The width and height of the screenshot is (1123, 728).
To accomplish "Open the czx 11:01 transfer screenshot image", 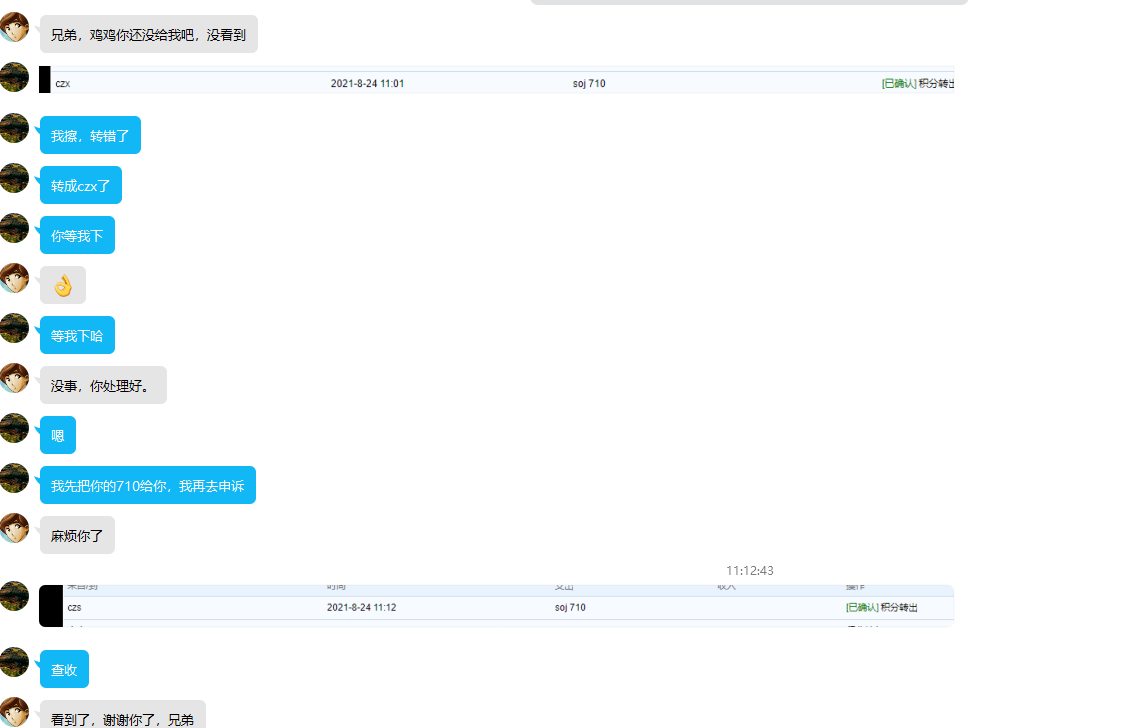I will [497, 80].
